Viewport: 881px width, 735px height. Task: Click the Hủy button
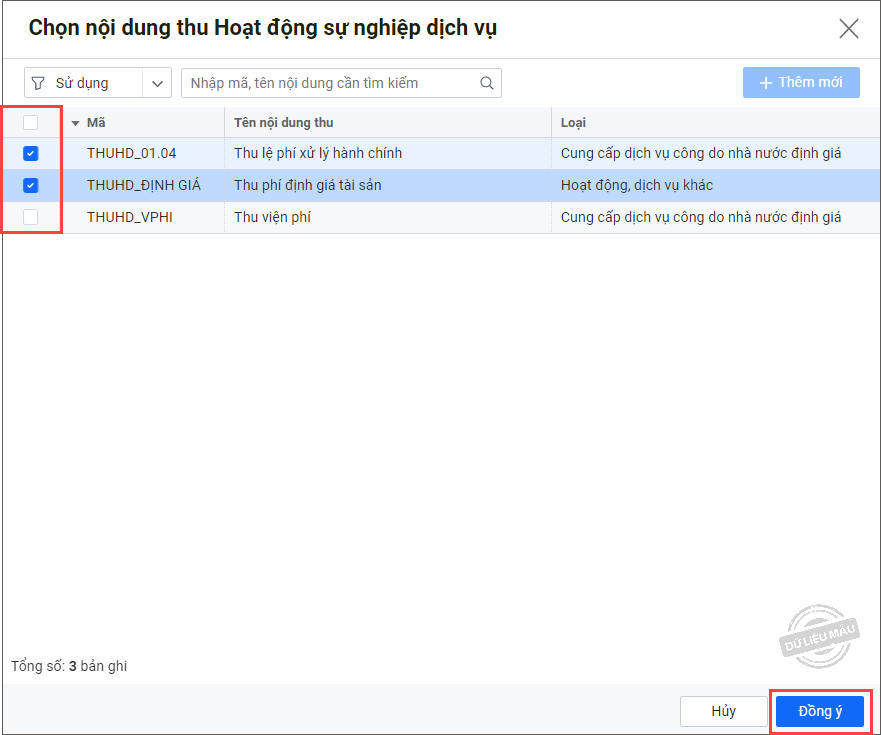(x=723, y=711)
